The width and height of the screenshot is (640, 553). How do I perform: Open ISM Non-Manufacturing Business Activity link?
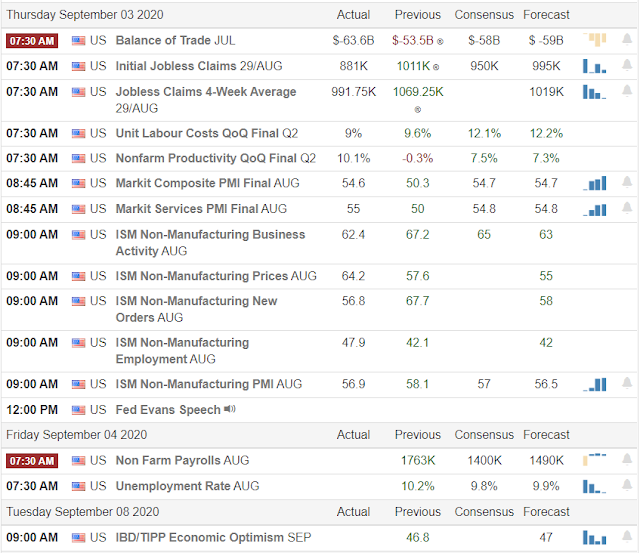(x=211, y=243)
